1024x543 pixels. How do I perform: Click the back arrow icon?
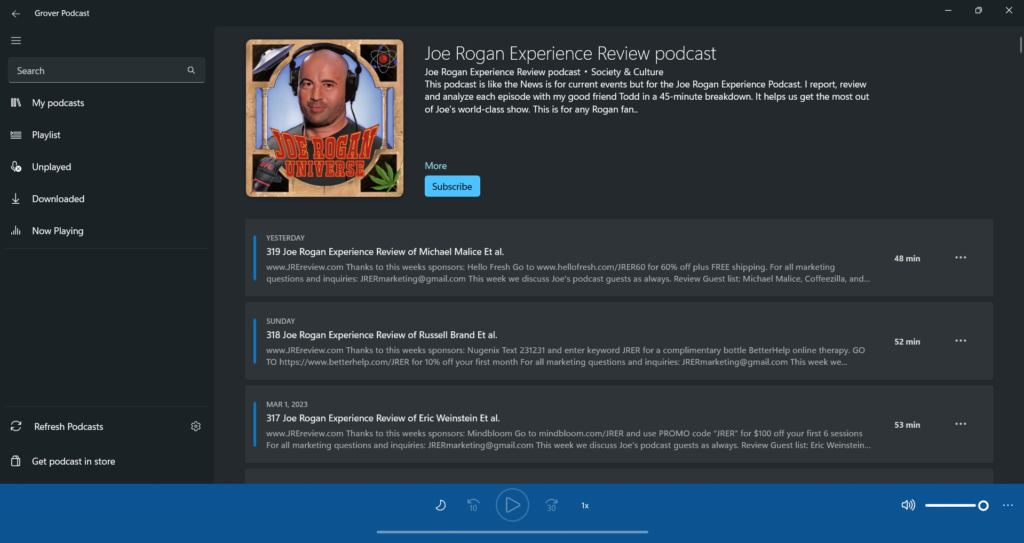click(16, 14)
